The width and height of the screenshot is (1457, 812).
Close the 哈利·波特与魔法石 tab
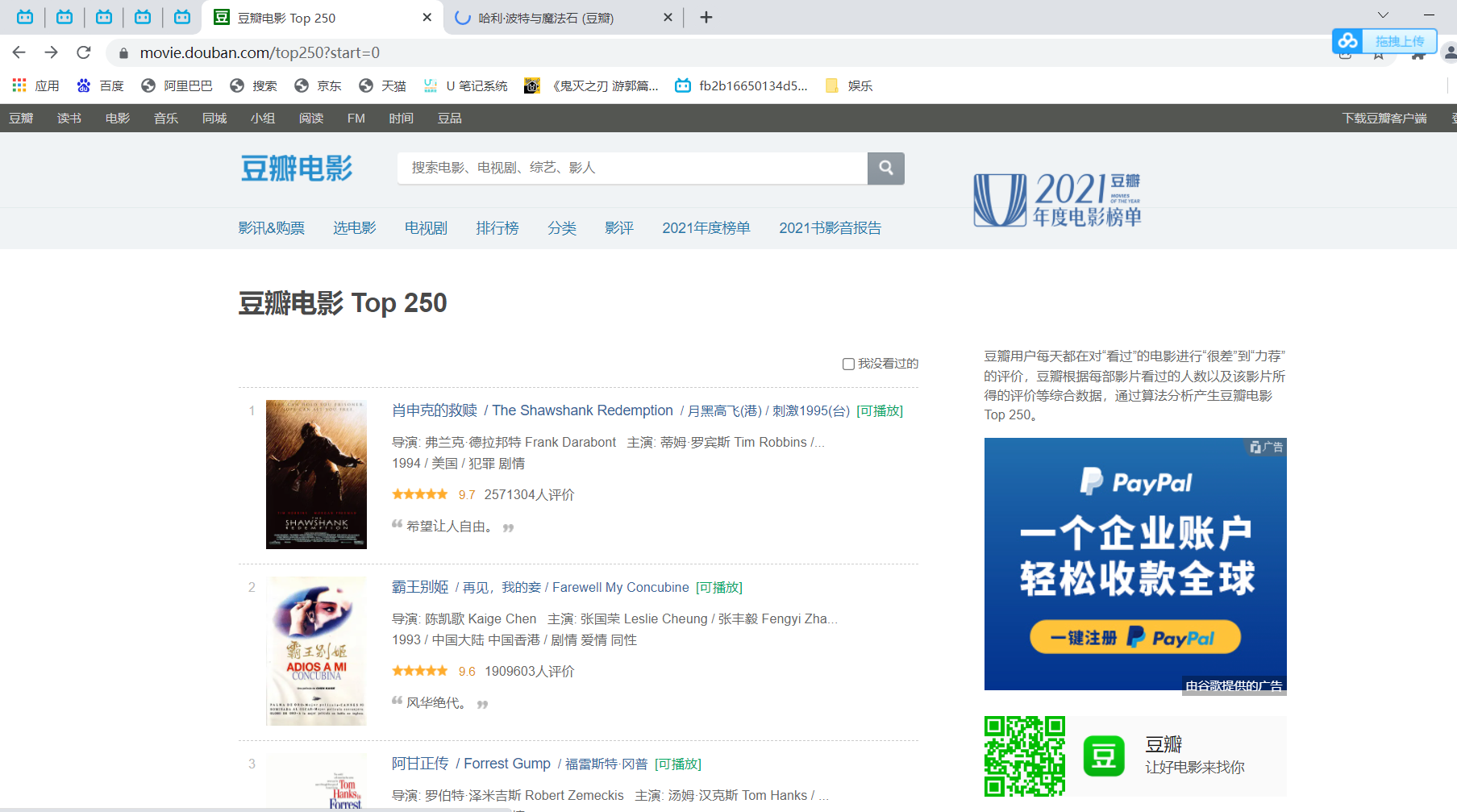click(668, 17)
